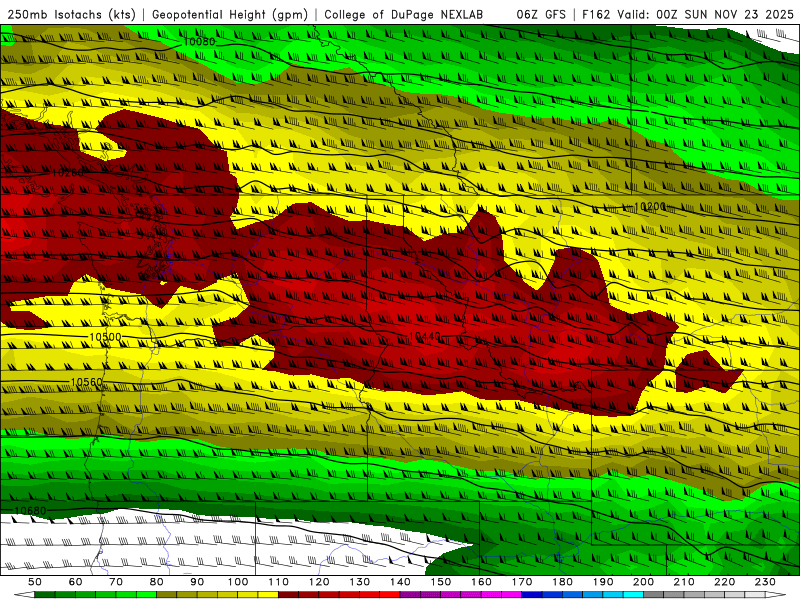The width and height of the screenshot is (800, 600).
Task: Click the 70 value on color scale
Action: (116, 582)
